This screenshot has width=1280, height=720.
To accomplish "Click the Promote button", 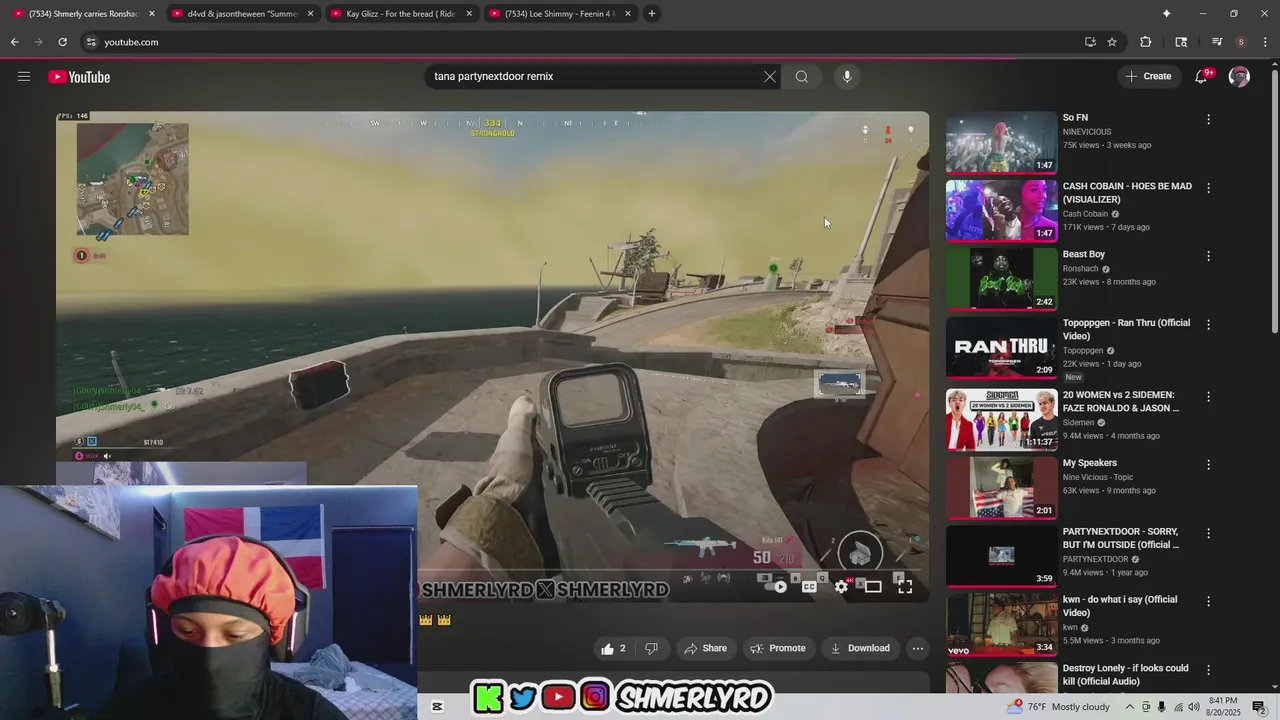I will [778, 648].
